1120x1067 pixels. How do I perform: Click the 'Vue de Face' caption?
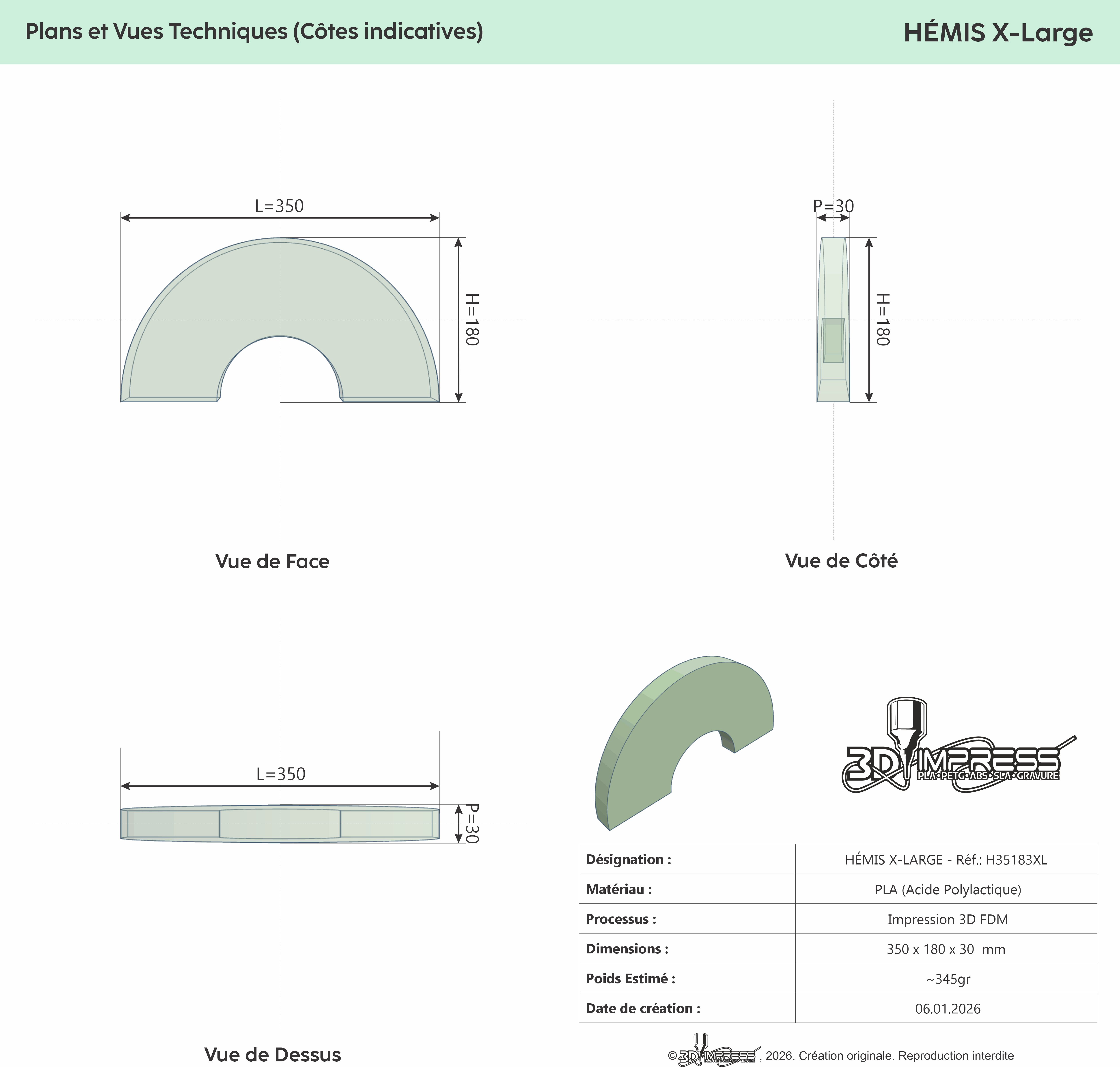(272, 561)
